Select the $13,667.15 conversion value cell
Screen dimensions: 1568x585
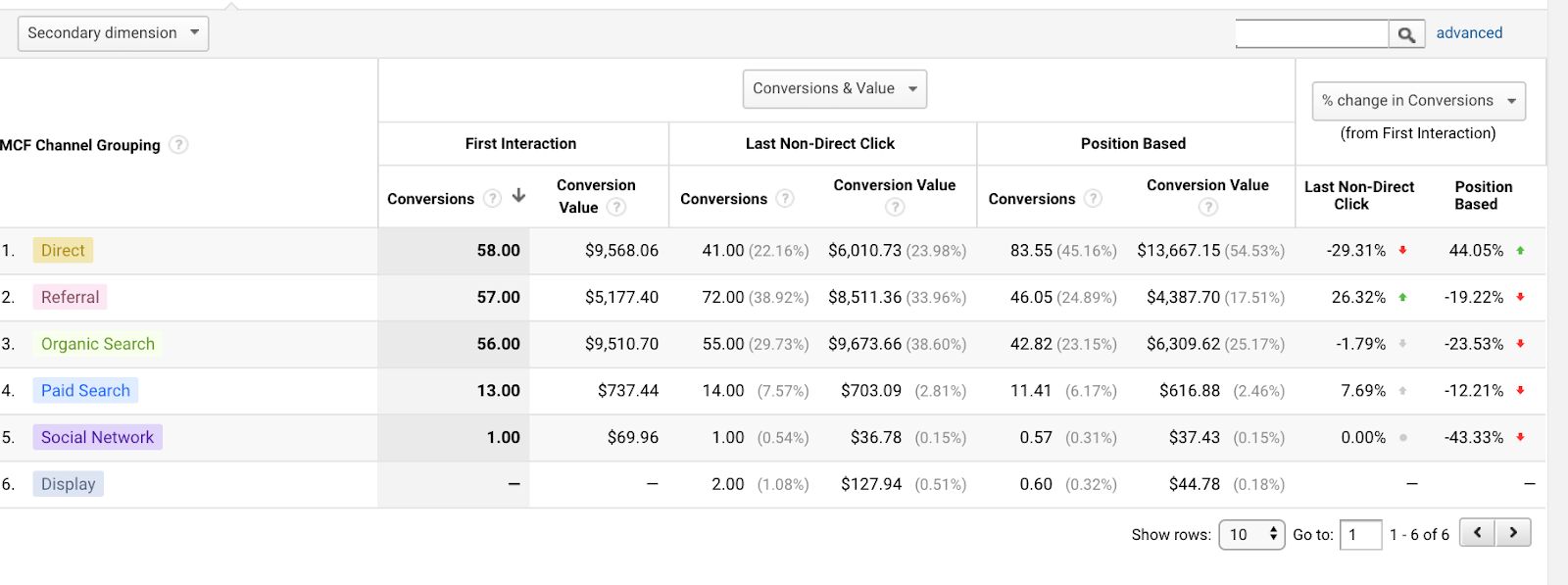(x=1178, y=251)
